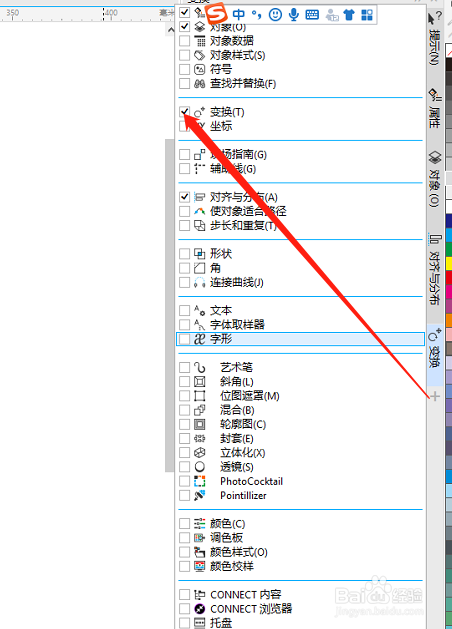
Task: Click the 形状 shaping icon
Action: pos(200,254)
